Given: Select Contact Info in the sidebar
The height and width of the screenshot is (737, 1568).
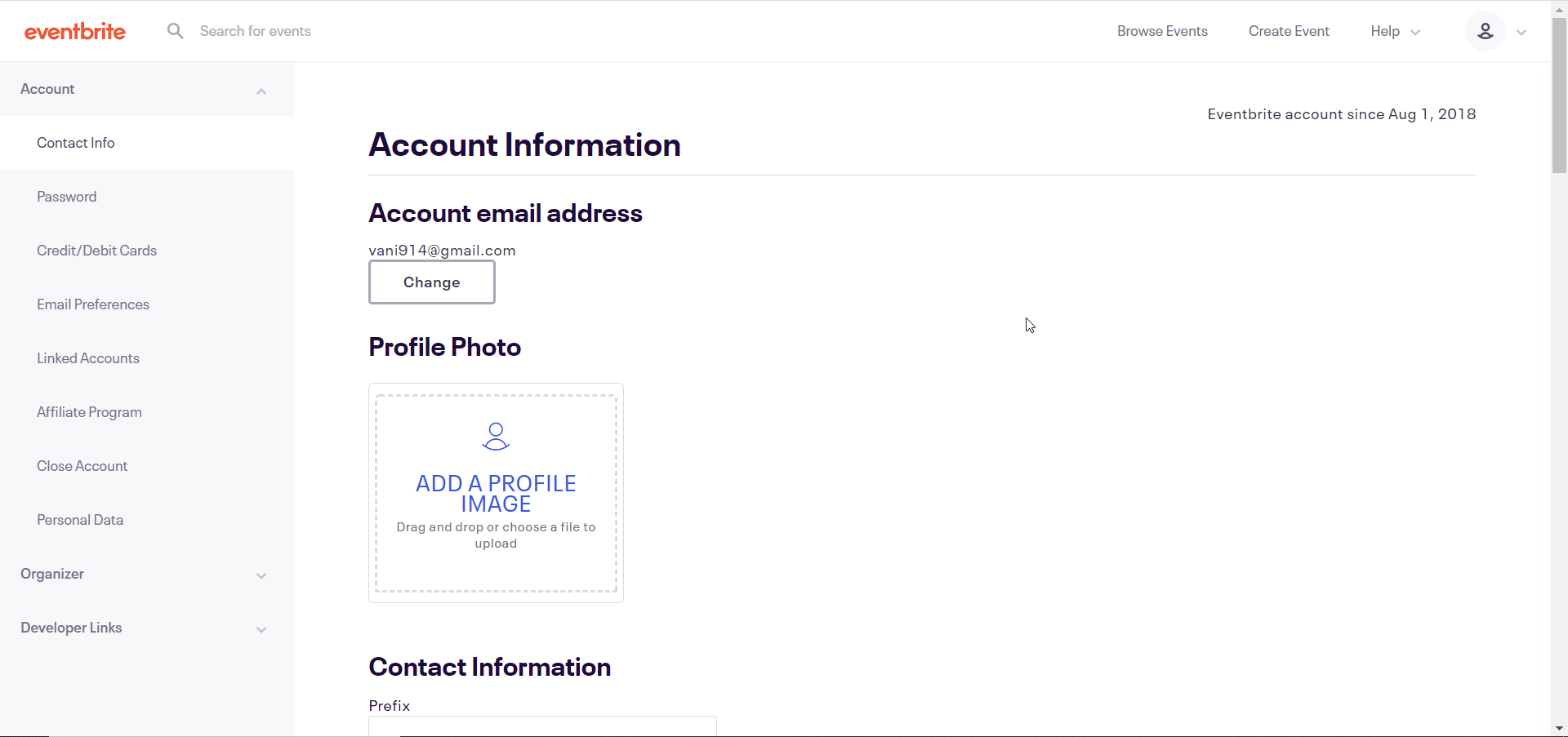Looking at the screenshot, I should pos(147,143).
